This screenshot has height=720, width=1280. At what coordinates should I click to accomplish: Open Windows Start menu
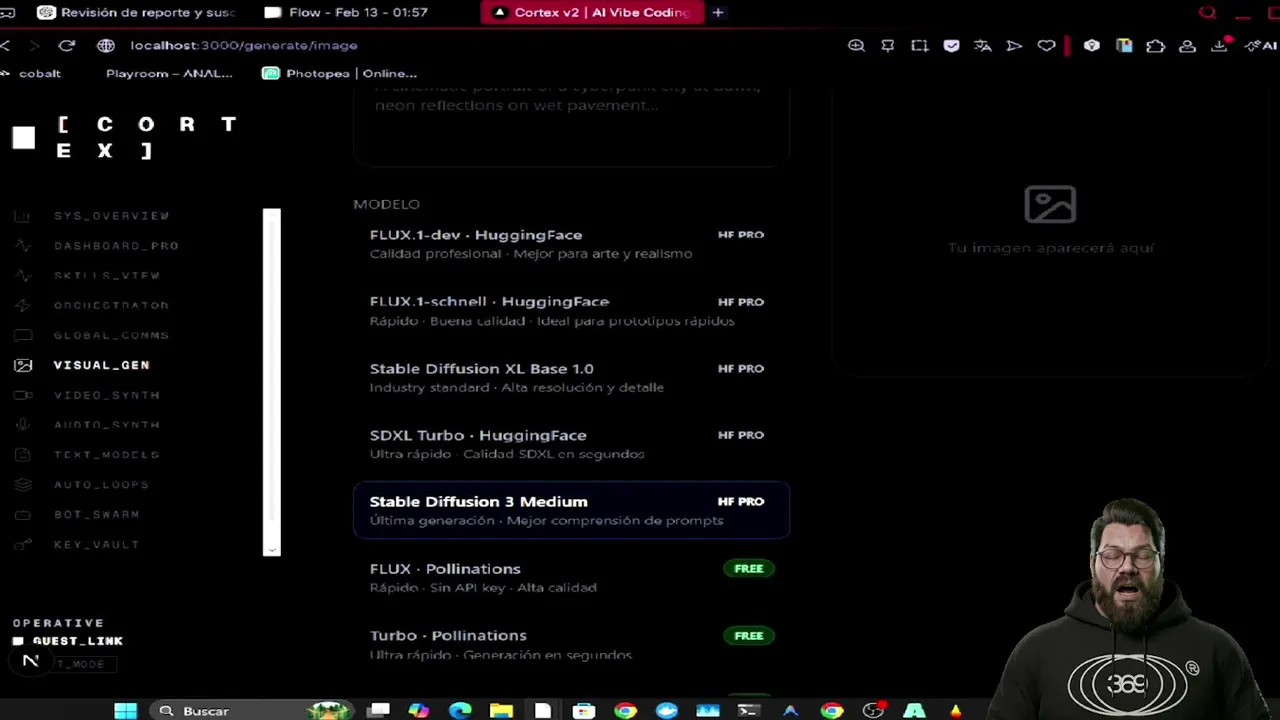(x=125, y=711)
